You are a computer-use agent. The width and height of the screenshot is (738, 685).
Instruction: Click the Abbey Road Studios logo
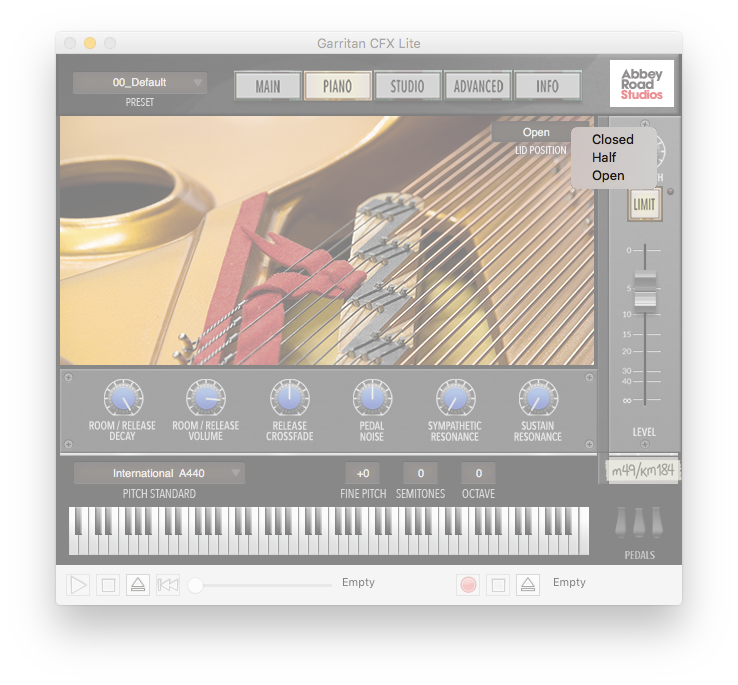[642, 84]
